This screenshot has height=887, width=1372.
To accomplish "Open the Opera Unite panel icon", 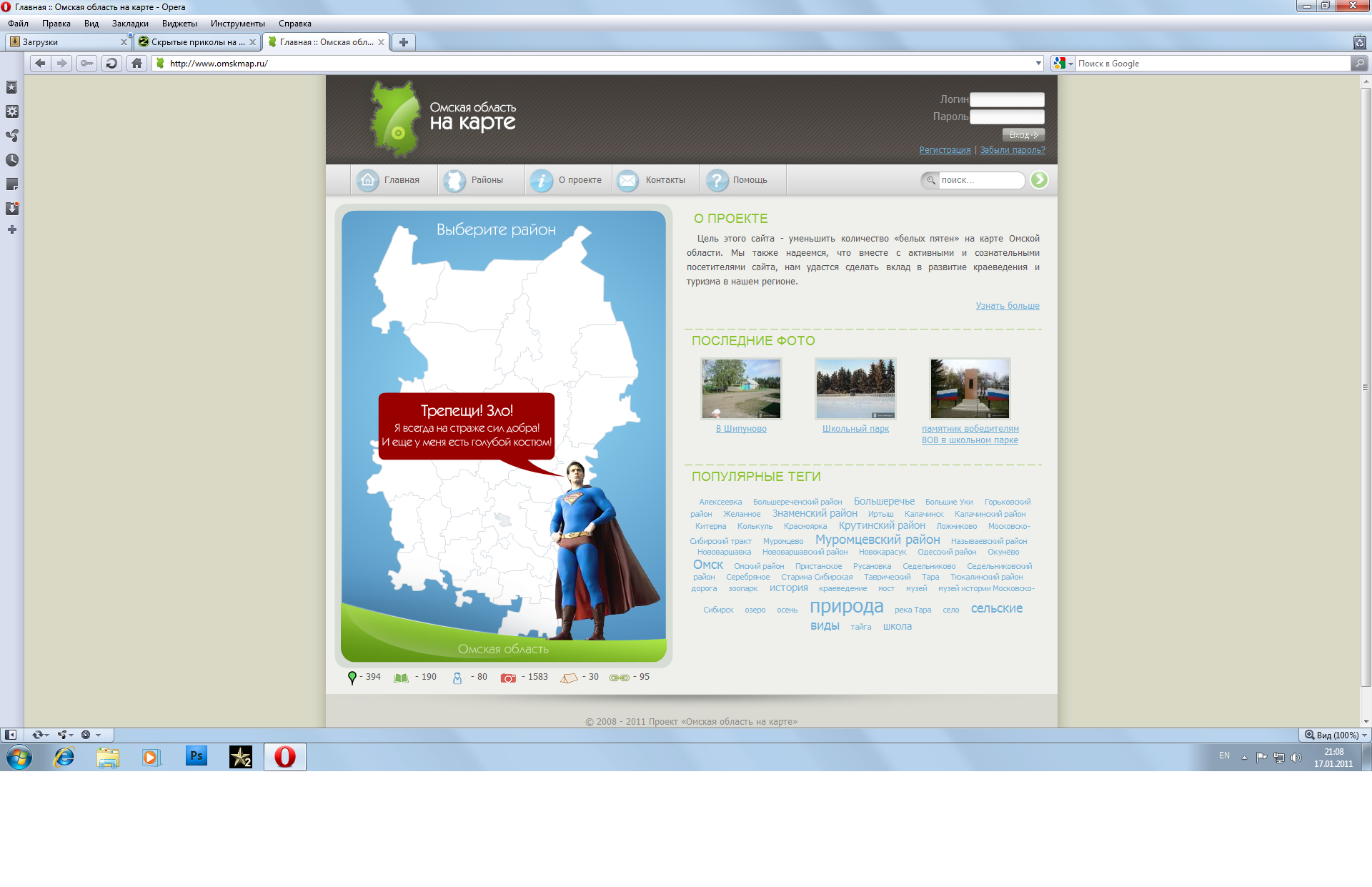I will (x=11, y=136).
